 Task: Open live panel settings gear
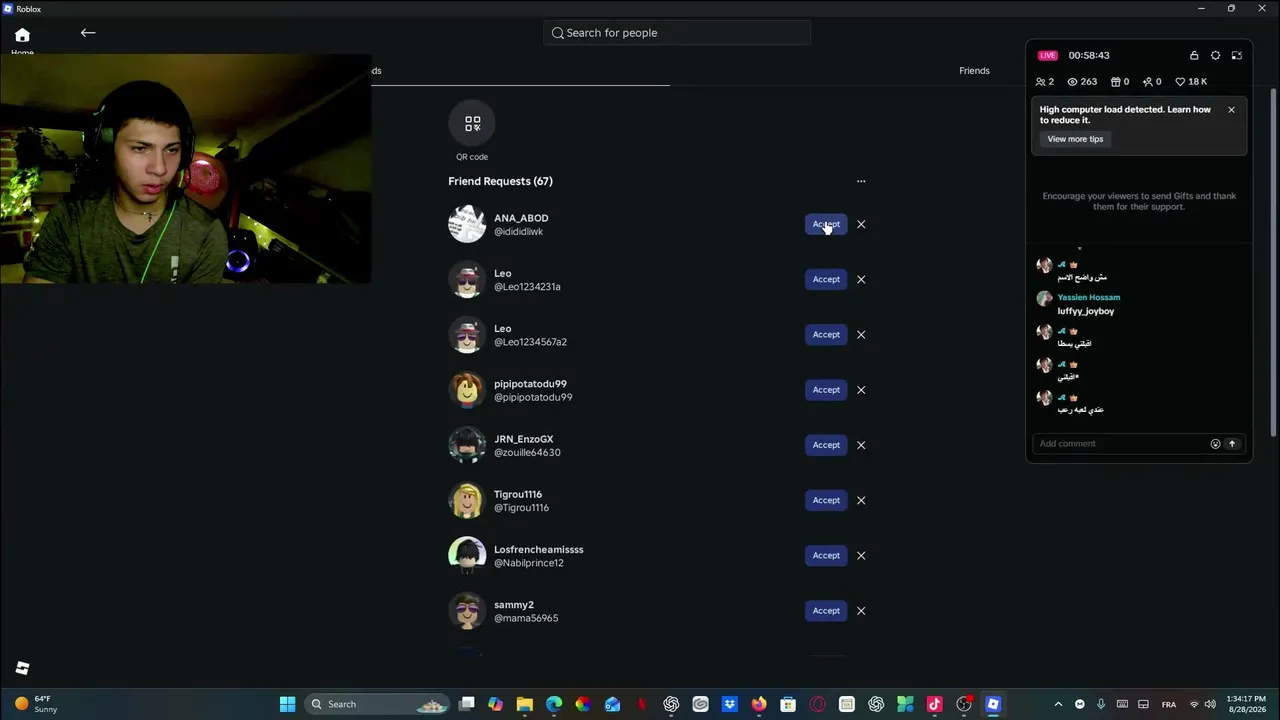[1215, 56]
